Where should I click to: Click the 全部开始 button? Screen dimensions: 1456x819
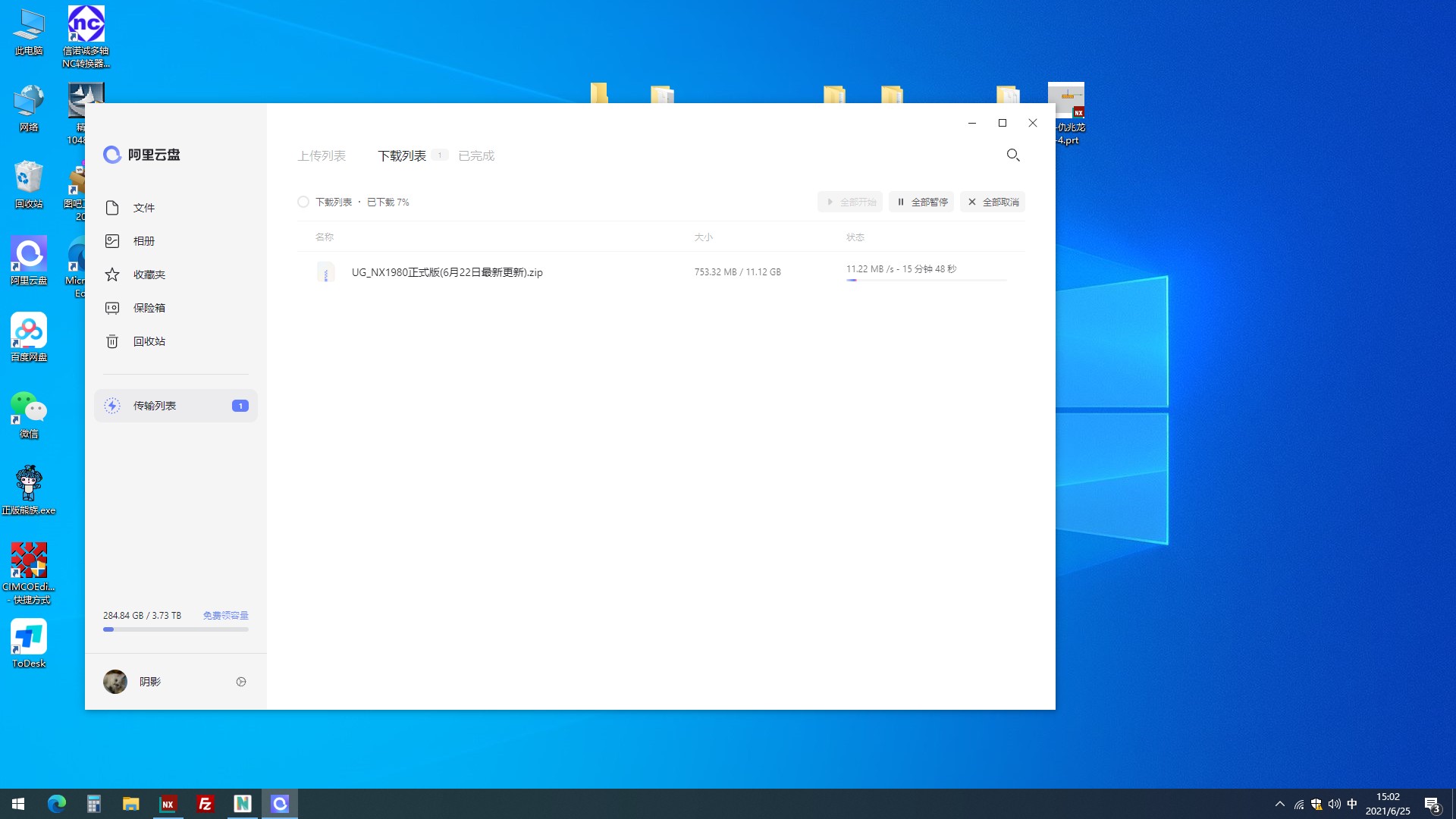[x=850, y=202]
